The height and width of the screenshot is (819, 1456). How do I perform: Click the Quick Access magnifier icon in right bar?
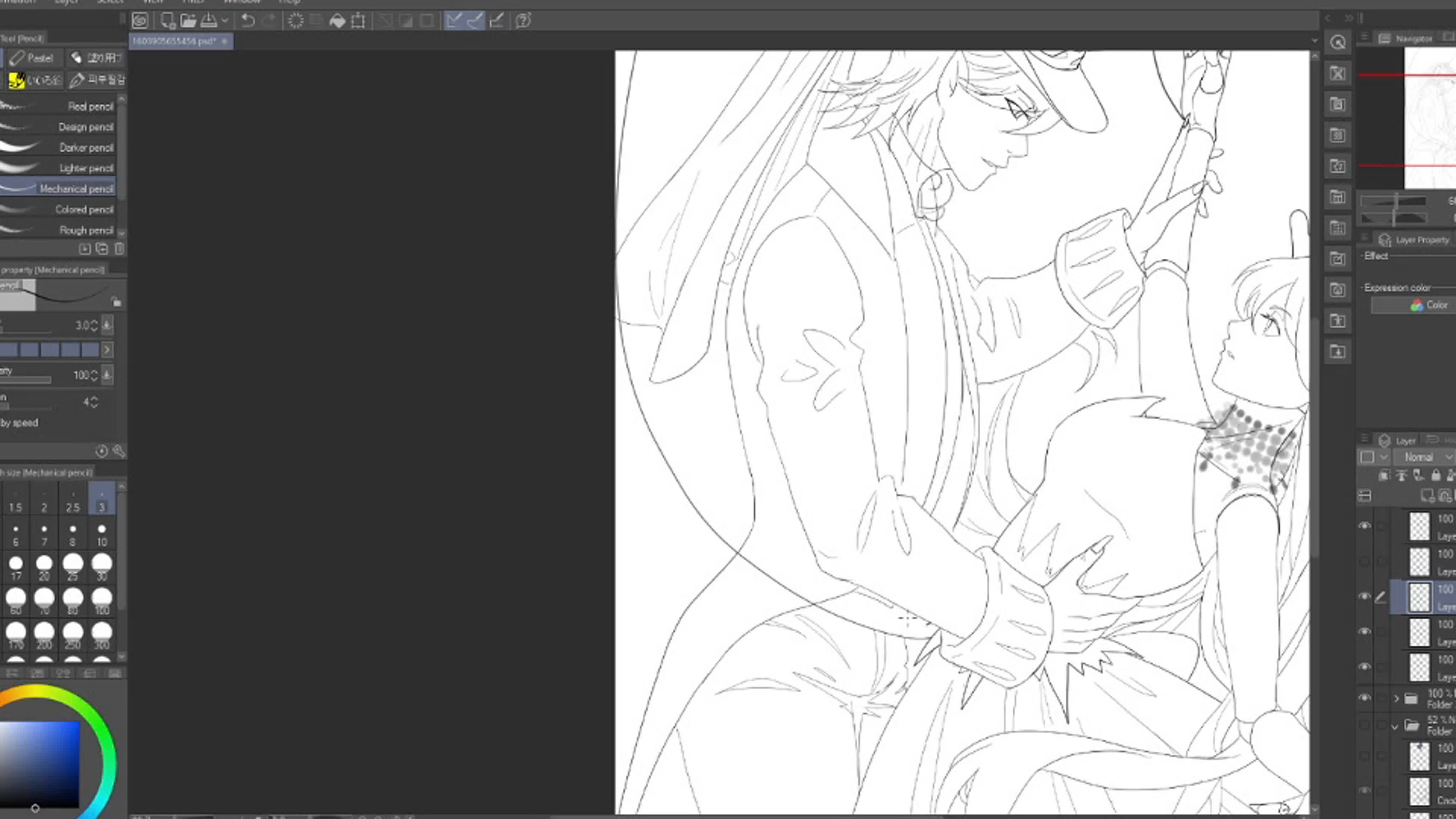tap(1337, 42)
